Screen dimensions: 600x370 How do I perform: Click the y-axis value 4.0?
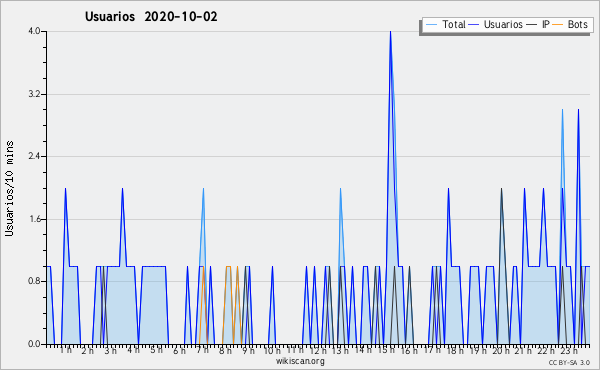click(x=34, y=31)
